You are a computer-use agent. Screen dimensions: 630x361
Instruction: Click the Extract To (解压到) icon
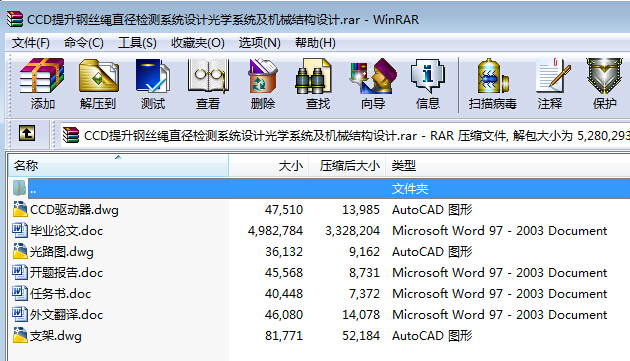pos(98,76)
